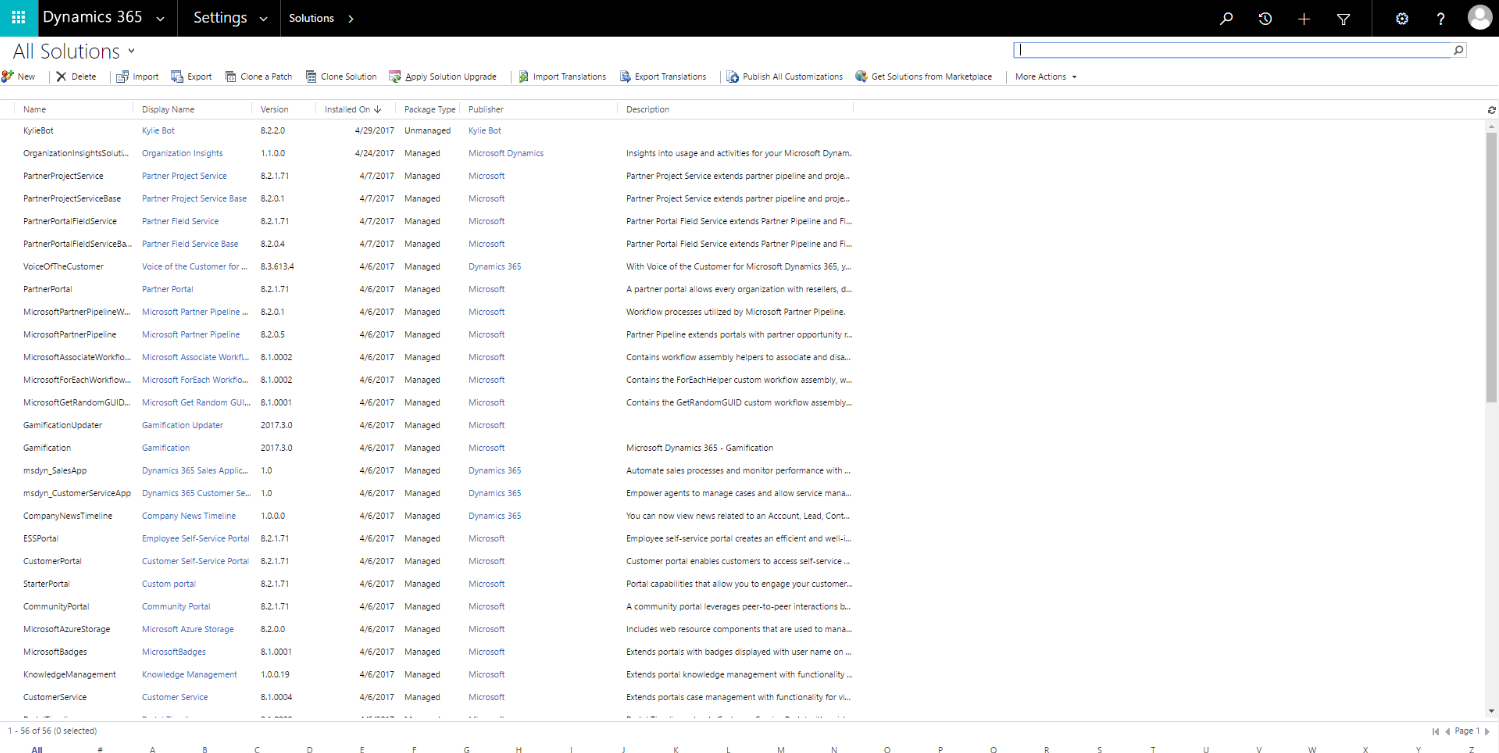The height and width of the screenshot is (753, 1499).
Task: Click the solutions search input field
Action: click(x=1233, y=50)
